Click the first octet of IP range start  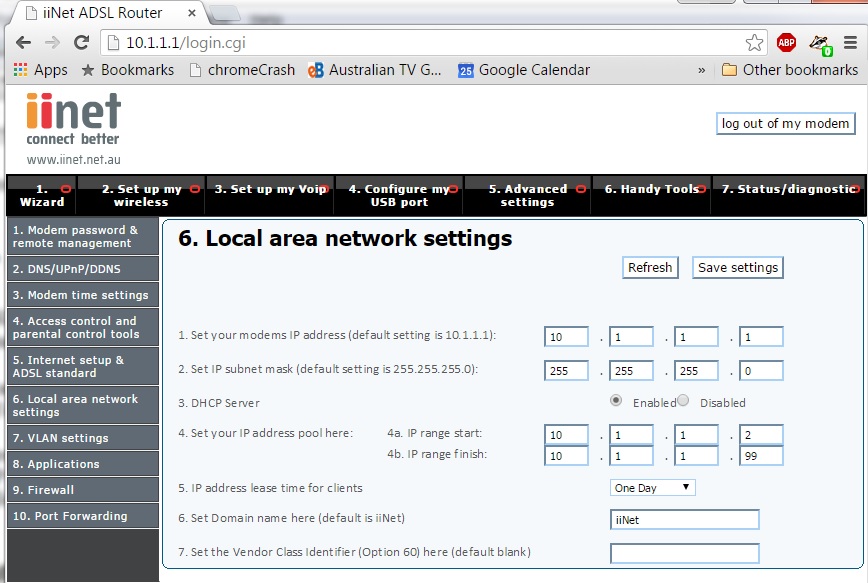coord(566,435)
